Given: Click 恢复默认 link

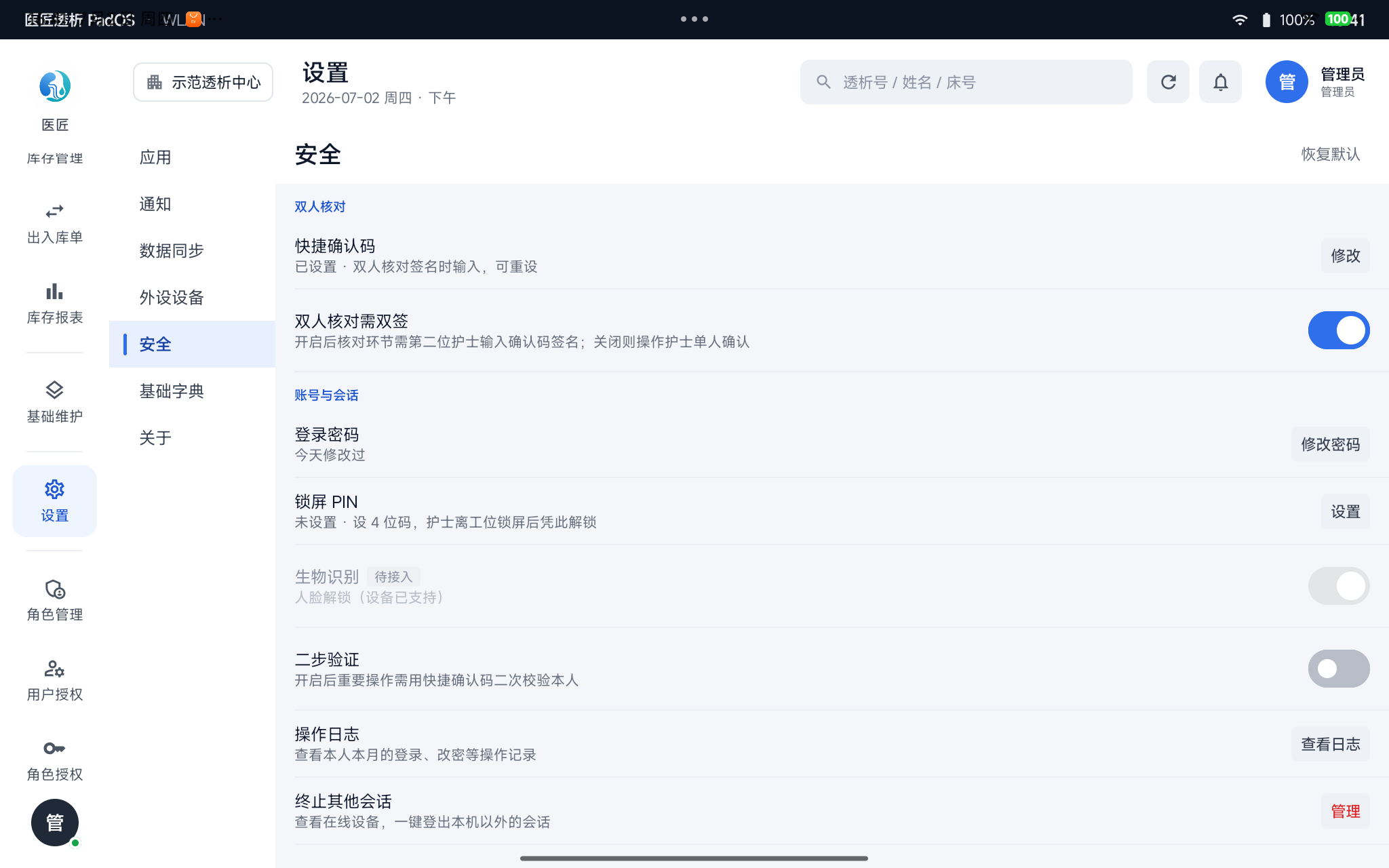Looking at the screenshot, I should [x=1330, y=154].
